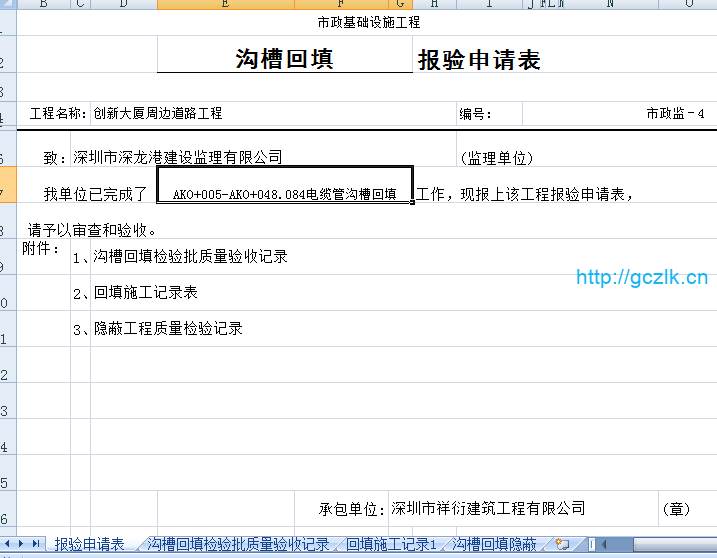Open the 回填施工记录1 sheet tab
The image size is (717, 558).
click(392, 544)
